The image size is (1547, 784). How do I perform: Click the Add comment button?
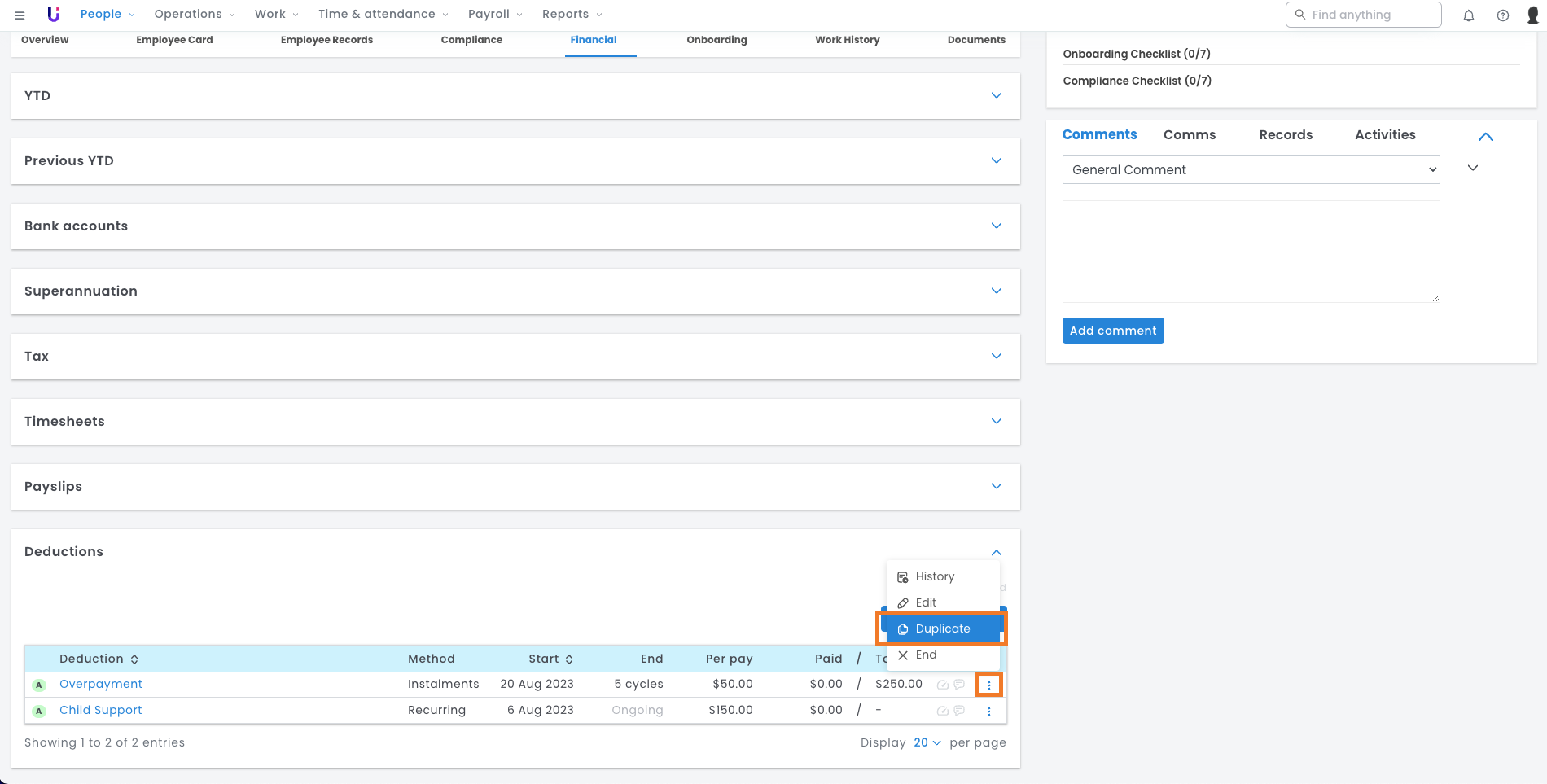point(1112,331)
